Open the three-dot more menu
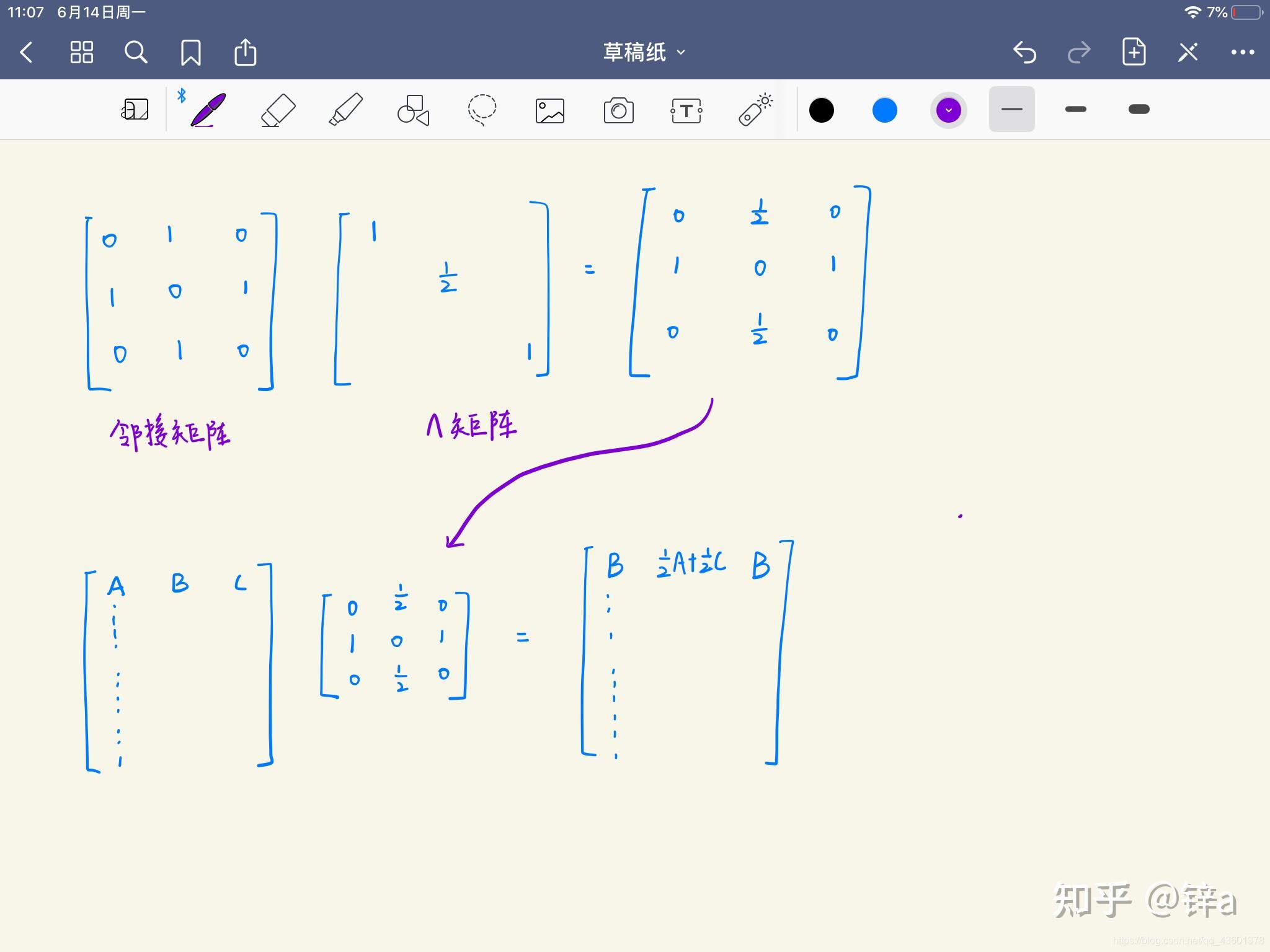This screenshot has width=1270, height=952. click(x=1242, y=52)
